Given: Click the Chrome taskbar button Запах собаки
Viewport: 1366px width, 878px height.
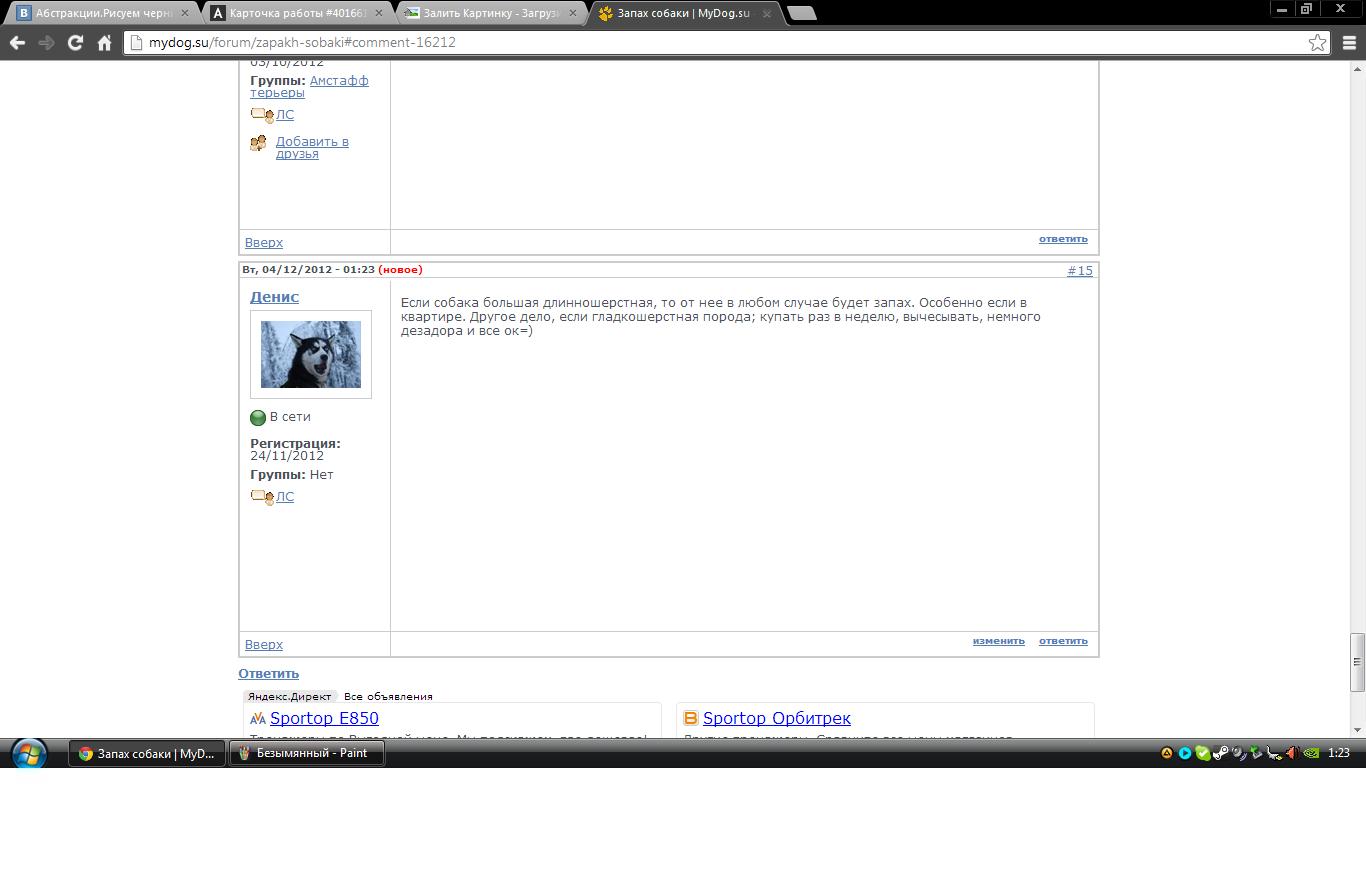Looking at the screenshot, I should point(147,753).
